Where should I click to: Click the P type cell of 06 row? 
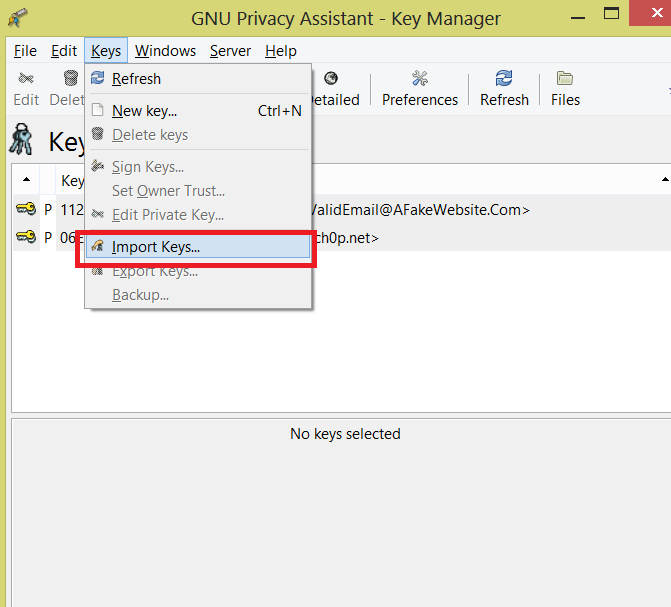[x=48, y=237]
